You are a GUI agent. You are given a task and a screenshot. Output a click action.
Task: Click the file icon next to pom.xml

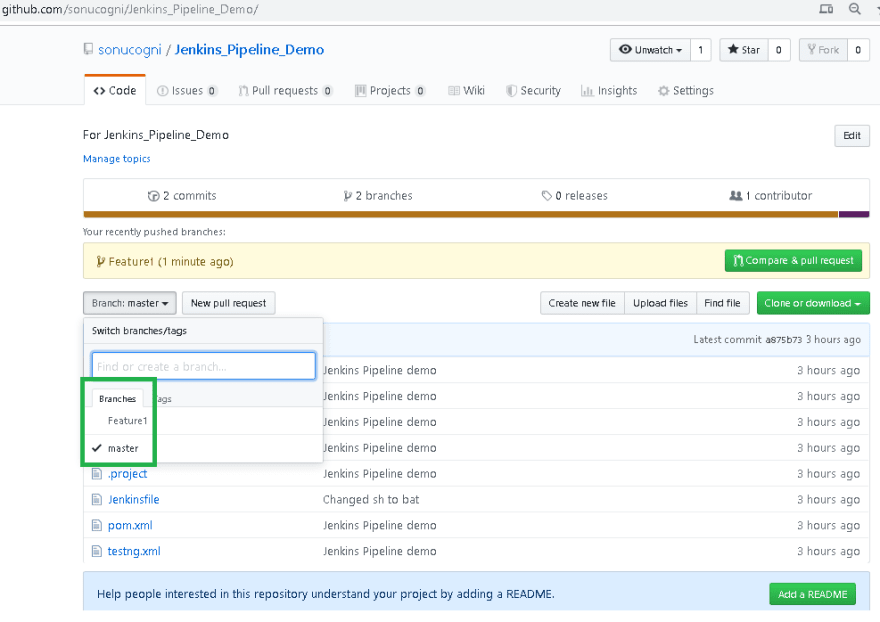(x=97, y=525)
